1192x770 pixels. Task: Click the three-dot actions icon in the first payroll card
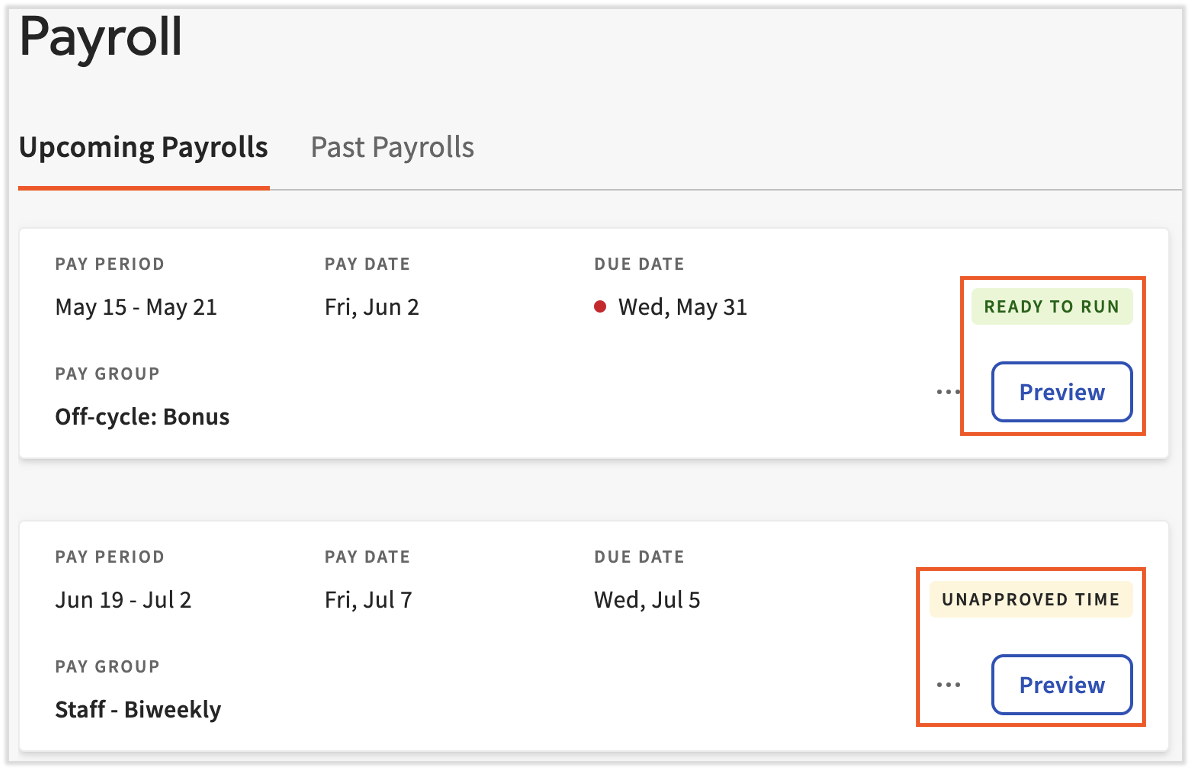(x=946, y=392)
